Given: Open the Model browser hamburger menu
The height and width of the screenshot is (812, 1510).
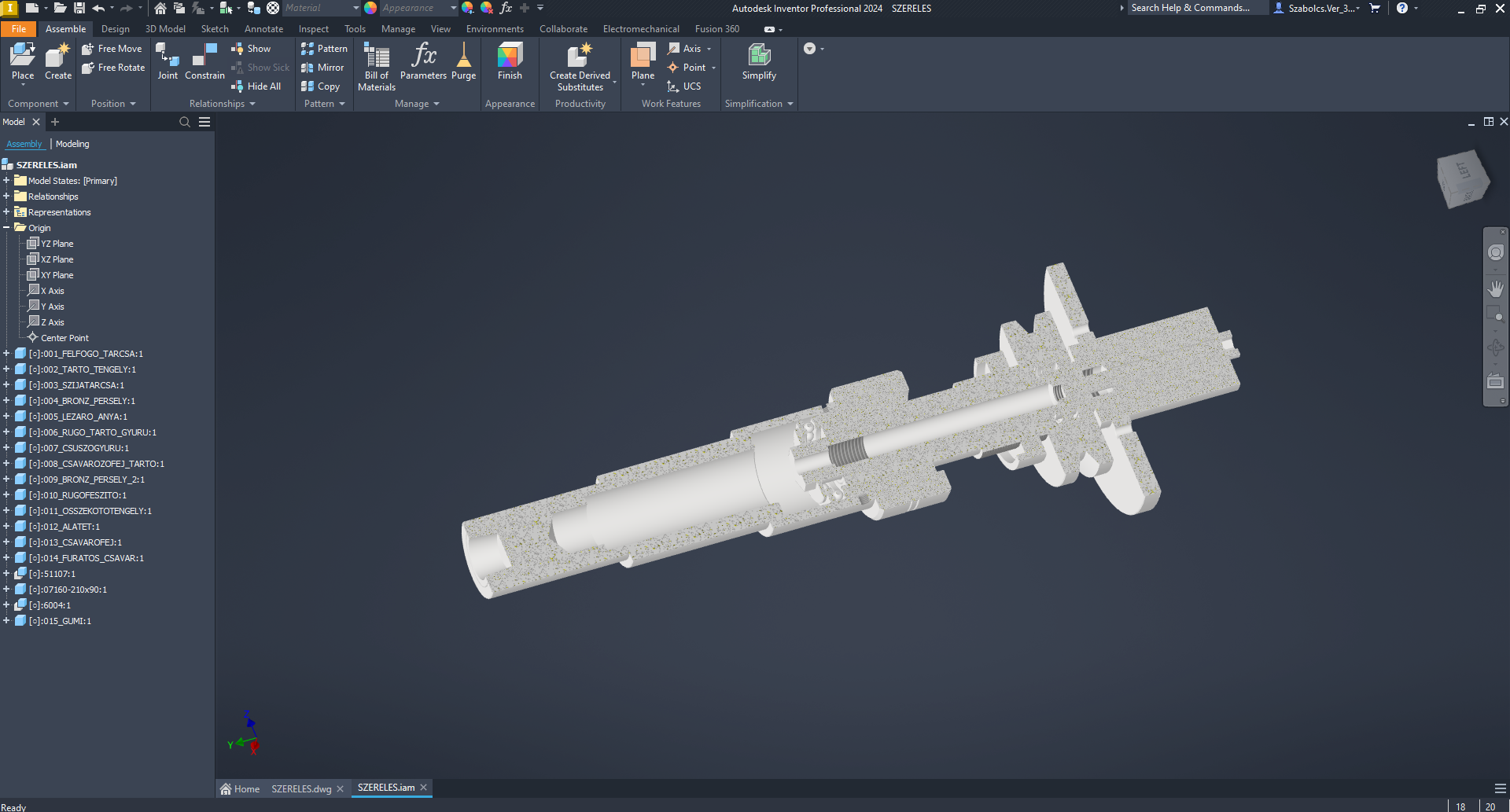Looking at the screenshot, I should click(x=204, y=122).
